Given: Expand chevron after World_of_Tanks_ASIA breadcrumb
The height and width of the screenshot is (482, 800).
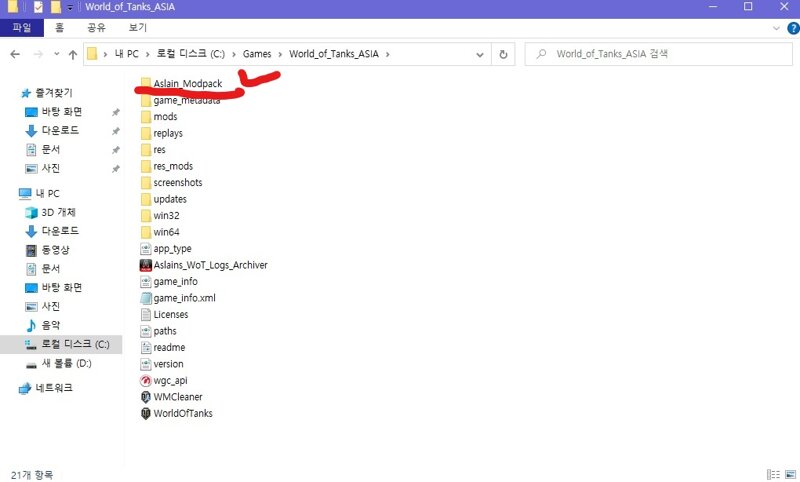Looking at the screenshot, I should coord(387,54).
